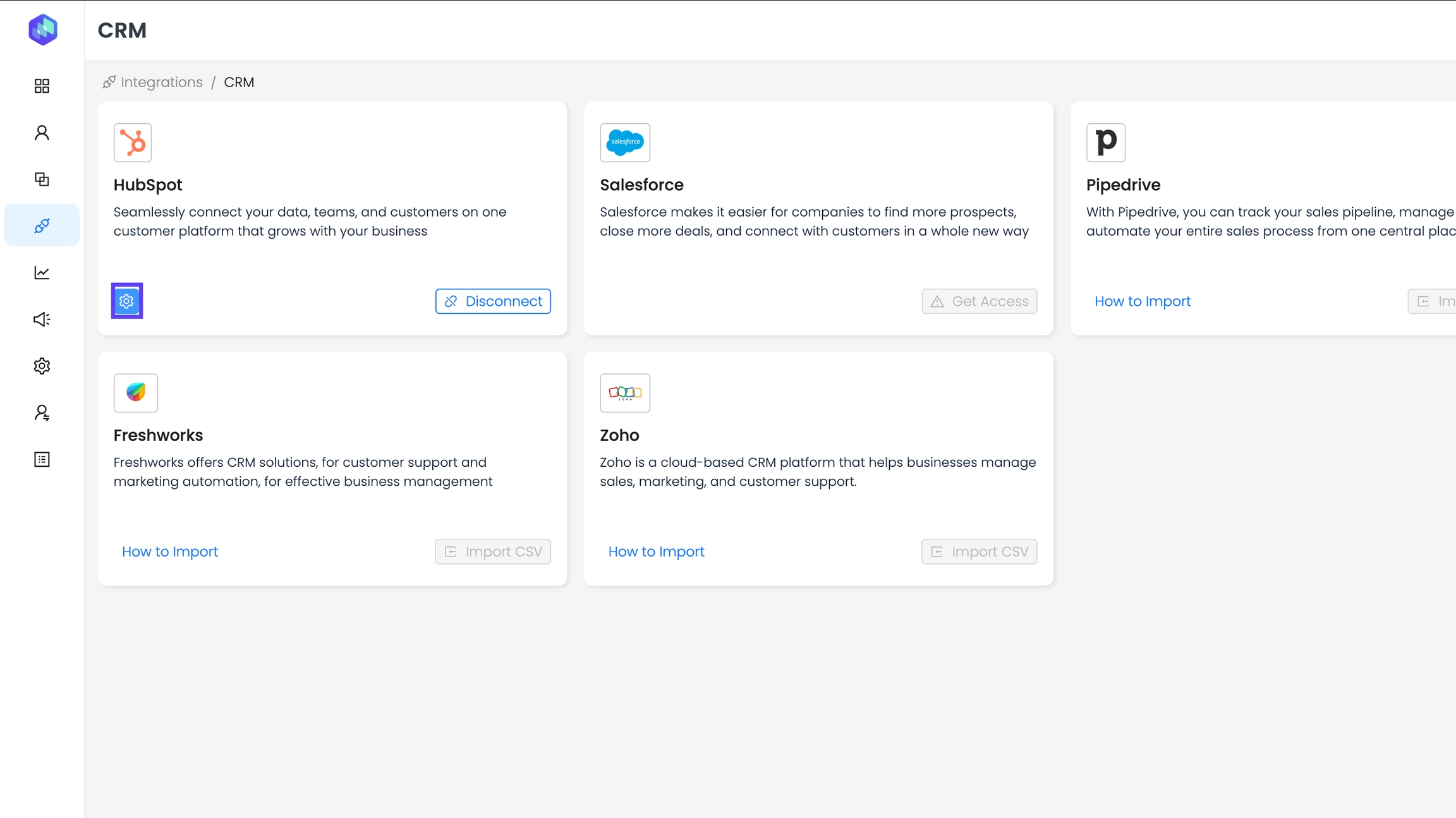Open Pipedrive How to Import link
This screenshot has width=1456, height=818.
(x=1143, y=301)
